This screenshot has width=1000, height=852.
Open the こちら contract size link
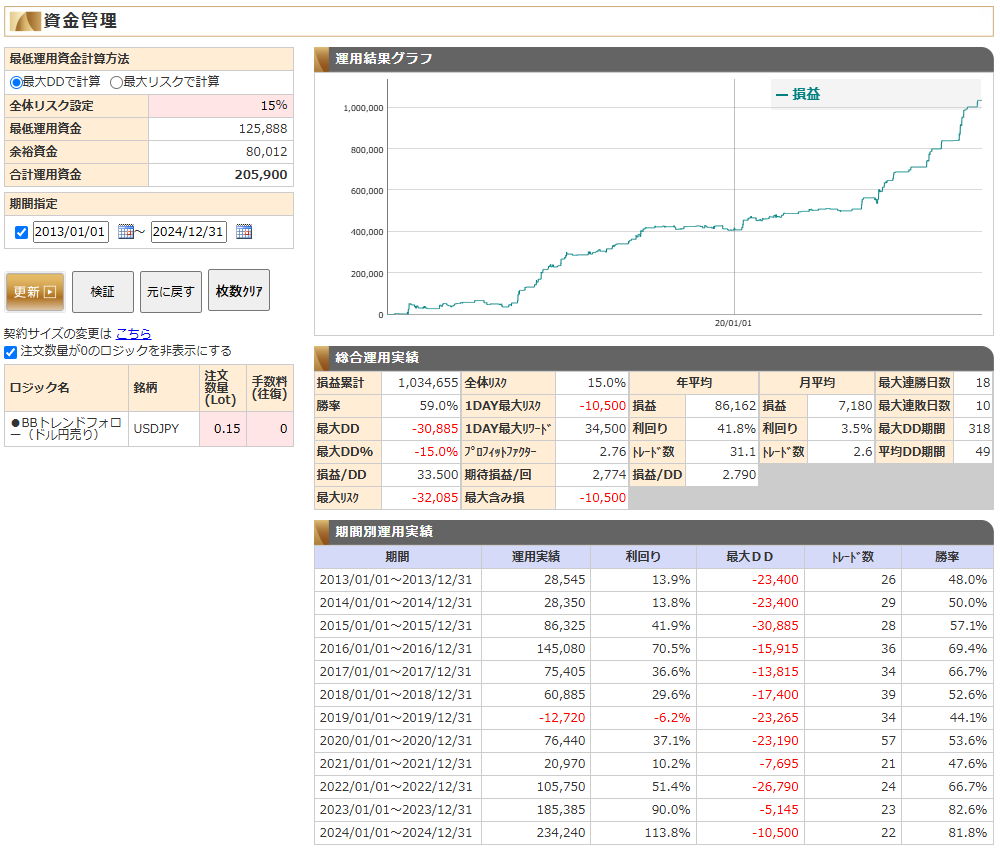pyautogui.click(x=133, y=334)
